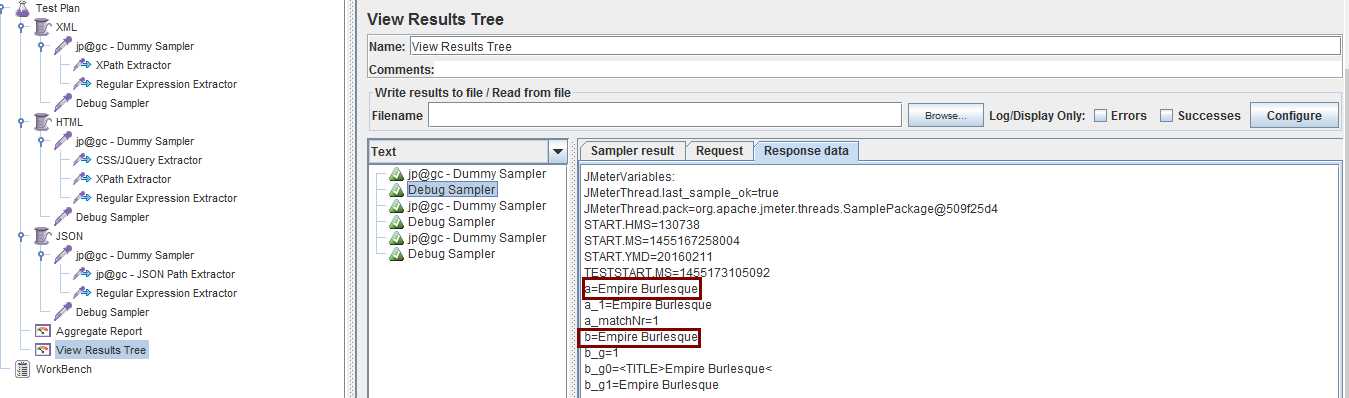
Task: Collapse the Dummy Sampler node under HTML
Action: click(x=40, y=141)
